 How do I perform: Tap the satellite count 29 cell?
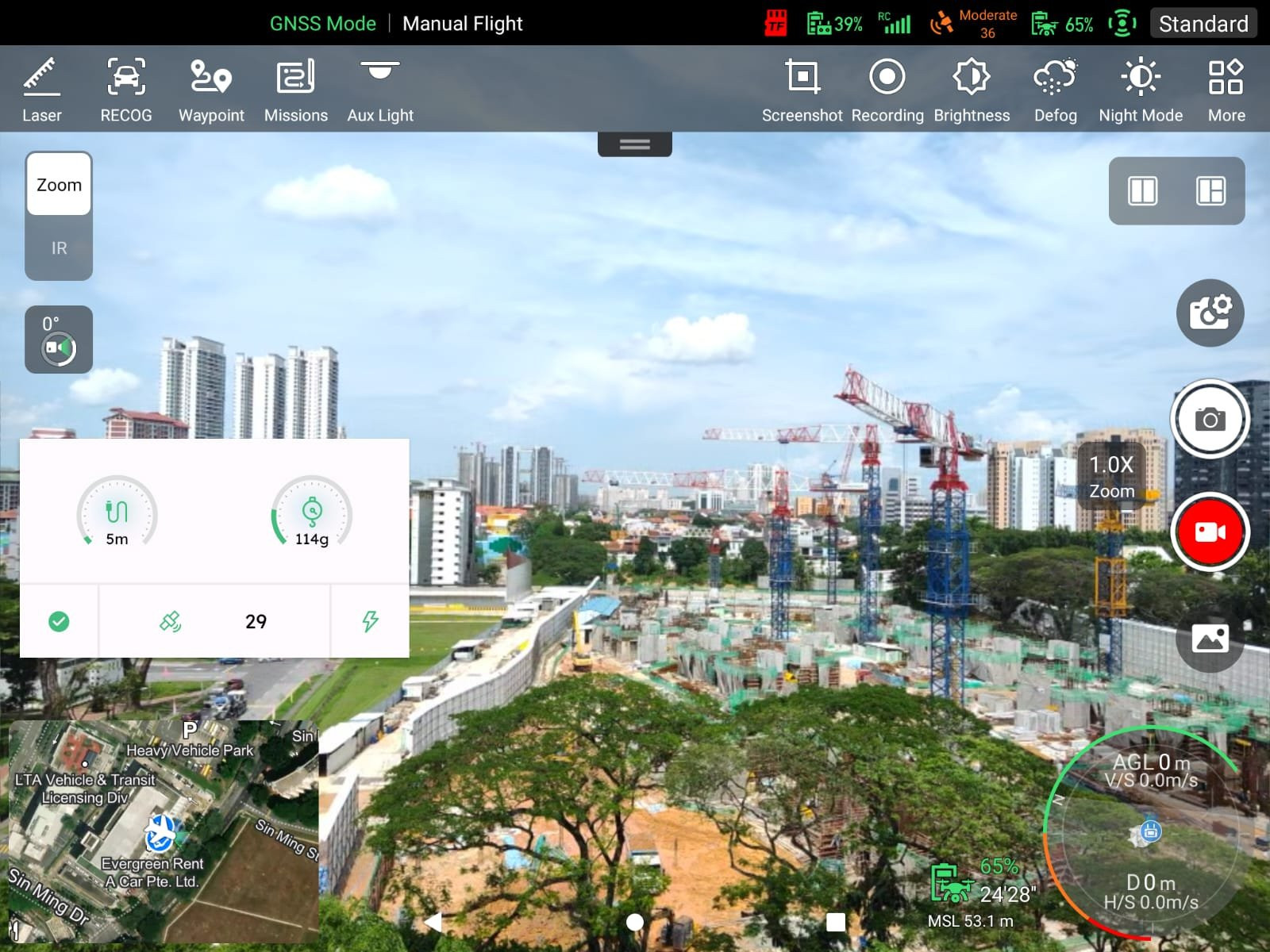(x=214, y=621)
